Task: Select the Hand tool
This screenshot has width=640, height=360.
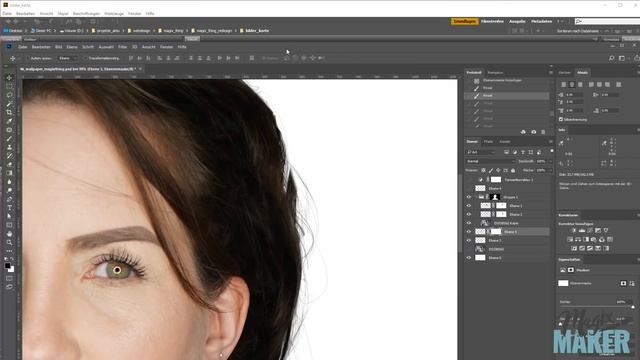Action: coord(9,234)
